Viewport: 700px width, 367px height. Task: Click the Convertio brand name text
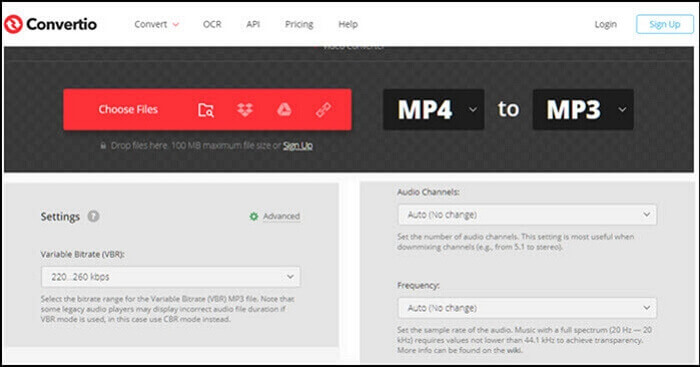click(x=61, y=24)
